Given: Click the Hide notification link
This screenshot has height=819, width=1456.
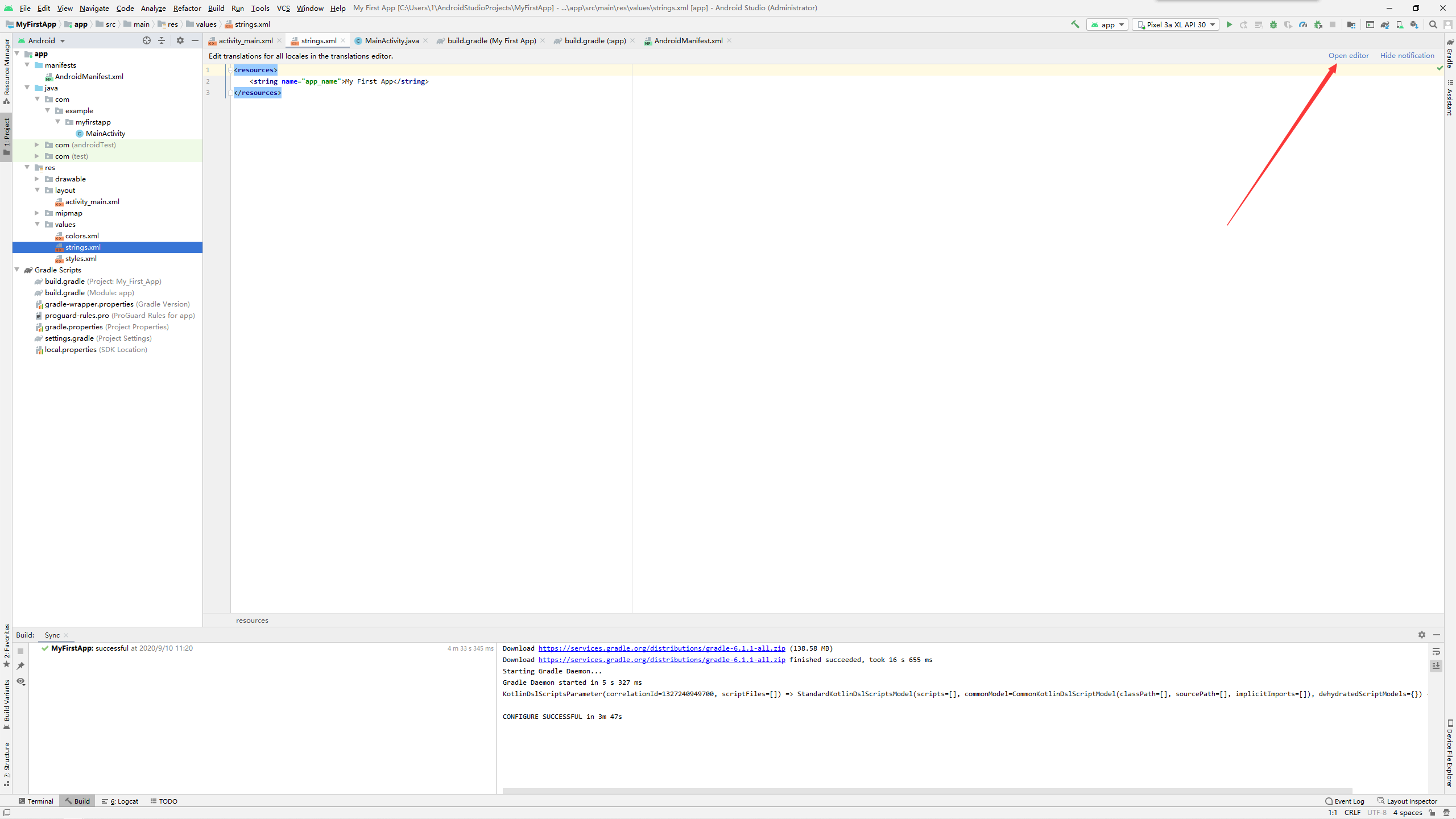Looking at the screenshot, I should (1407, 56).
